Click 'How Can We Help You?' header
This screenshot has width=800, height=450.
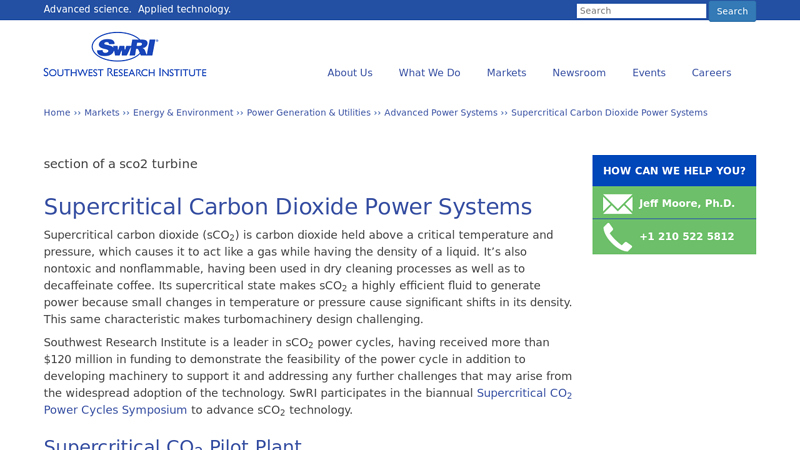674,170
